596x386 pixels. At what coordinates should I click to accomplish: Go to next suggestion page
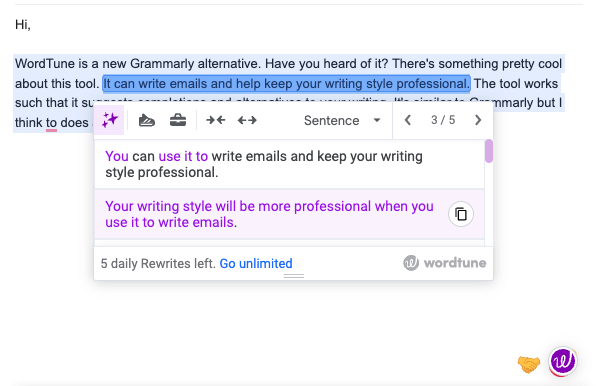478,120
